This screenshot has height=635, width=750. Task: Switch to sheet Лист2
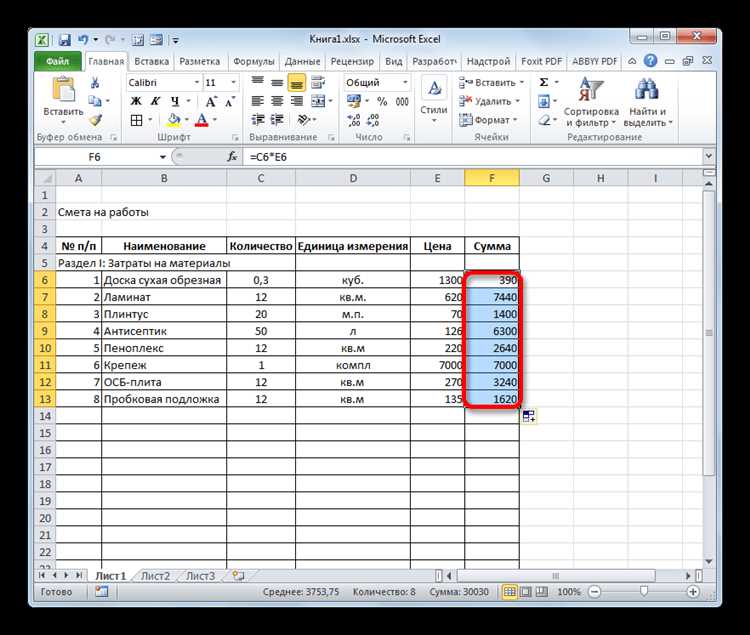click(x=155, y=576)
